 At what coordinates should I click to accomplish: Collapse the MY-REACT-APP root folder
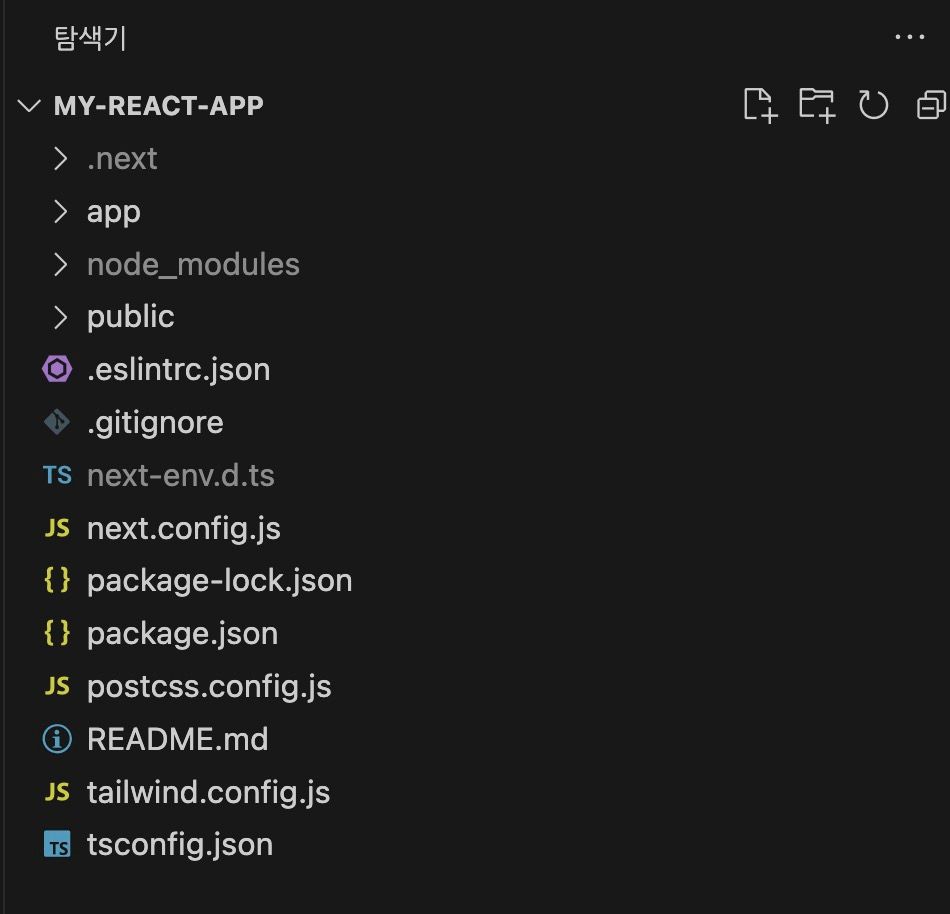(31, 106)
